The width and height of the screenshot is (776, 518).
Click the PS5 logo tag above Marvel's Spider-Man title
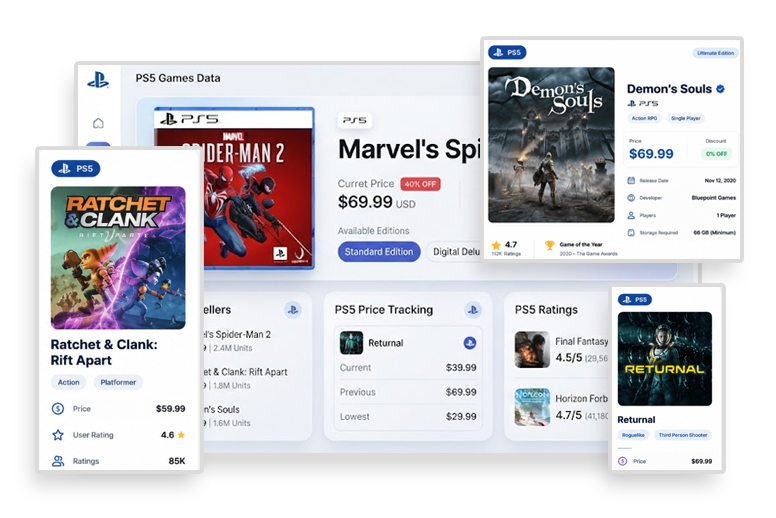pos(355,120)
